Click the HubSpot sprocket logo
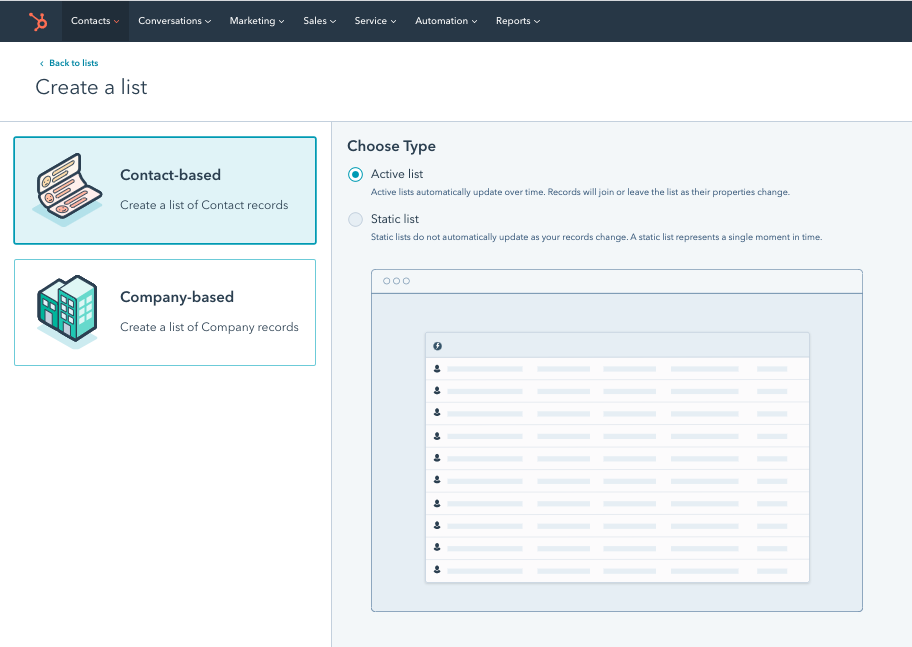The width and height of the screenshot is (912, 647). click(x=39, y=20)
